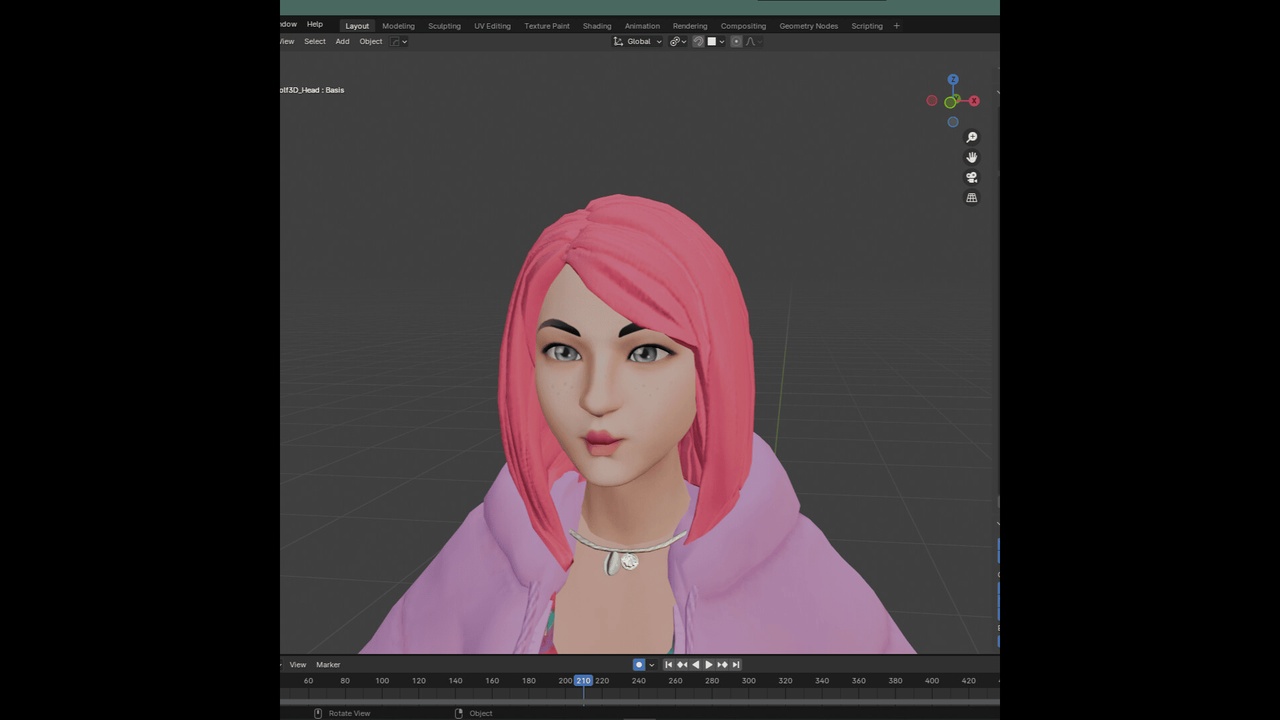The width and height of the screenshot is (1280, 720).
Task: Switch to the Shading workspace tab
Action: 597,26
